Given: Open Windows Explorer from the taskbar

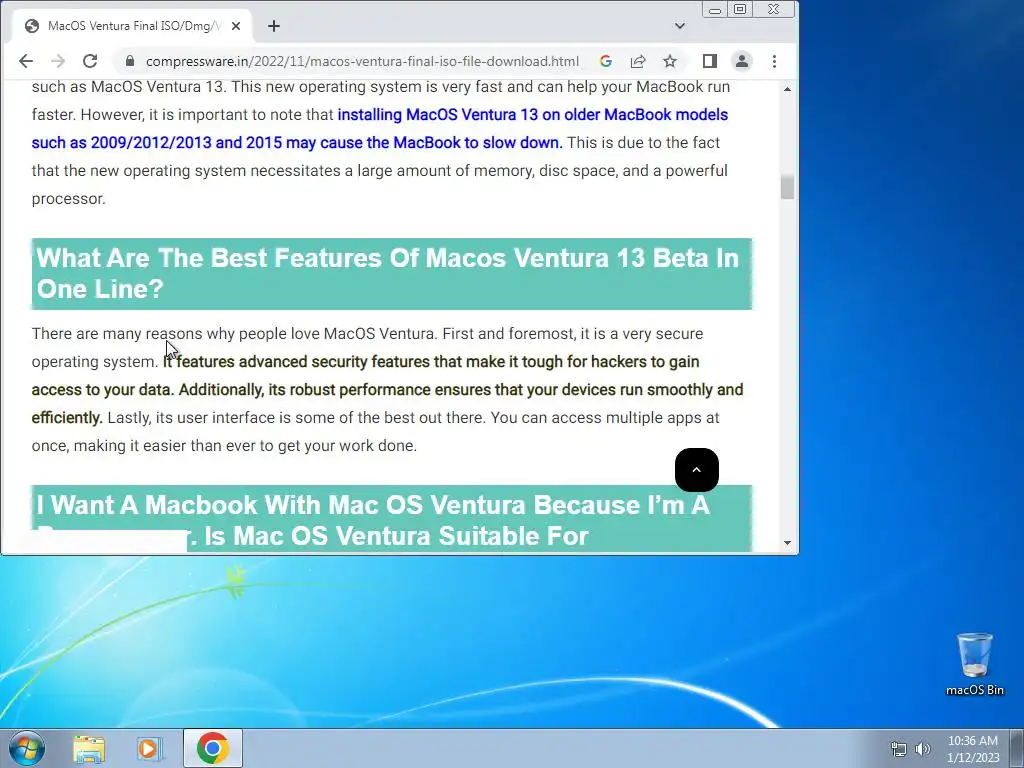Looking at the screenshot, I should [x=89, y=749].
